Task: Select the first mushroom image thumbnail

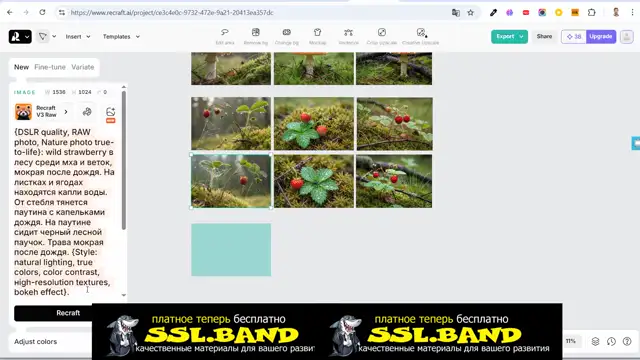Action: (231, 69)
